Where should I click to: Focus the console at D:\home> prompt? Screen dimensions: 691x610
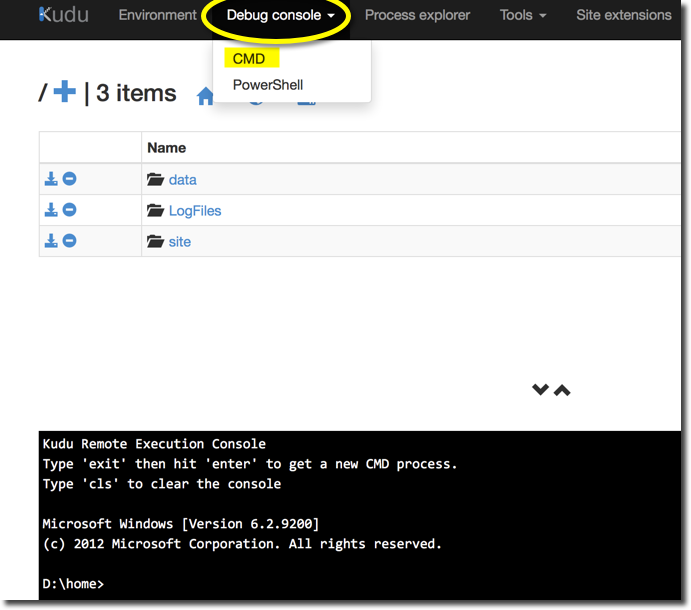point(73,584)
